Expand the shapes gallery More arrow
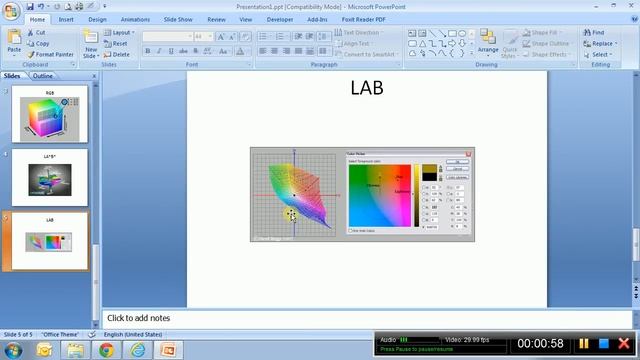 click(472, 53)
